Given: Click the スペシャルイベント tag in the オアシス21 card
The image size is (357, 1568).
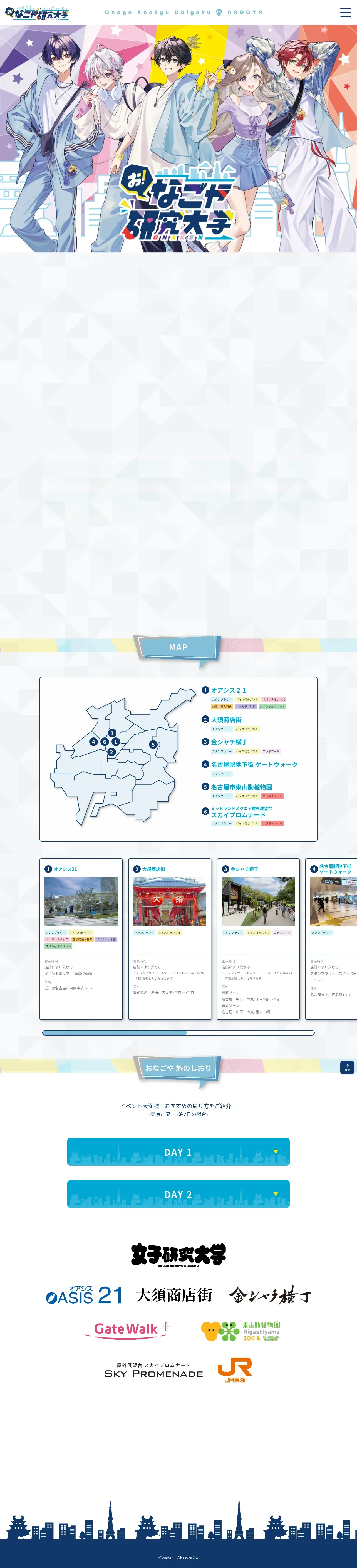Looking at the screenshot, I should point(58,947).
